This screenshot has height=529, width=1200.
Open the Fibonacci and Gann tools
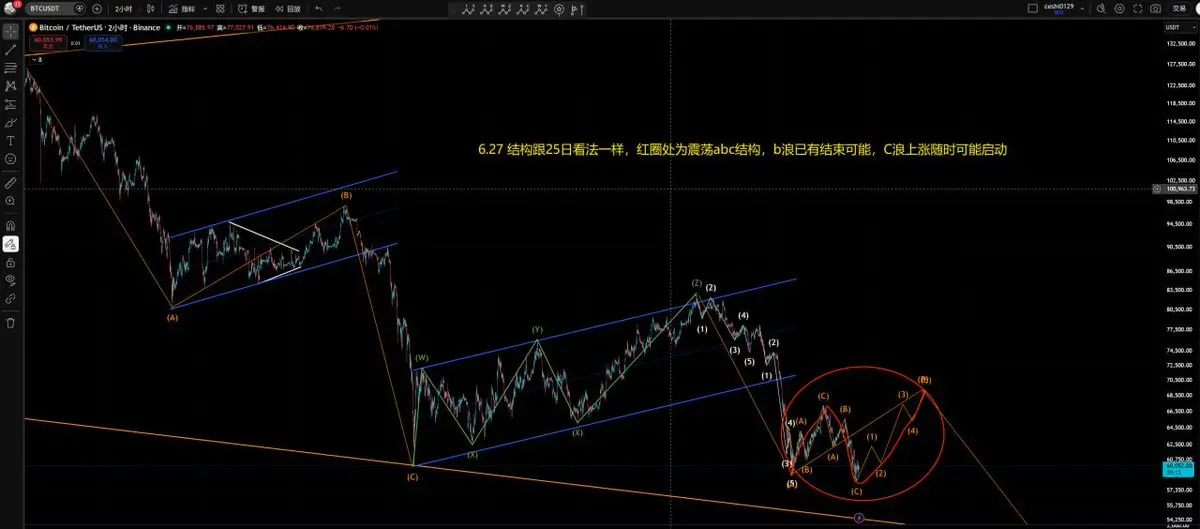[x=11, y=68]
